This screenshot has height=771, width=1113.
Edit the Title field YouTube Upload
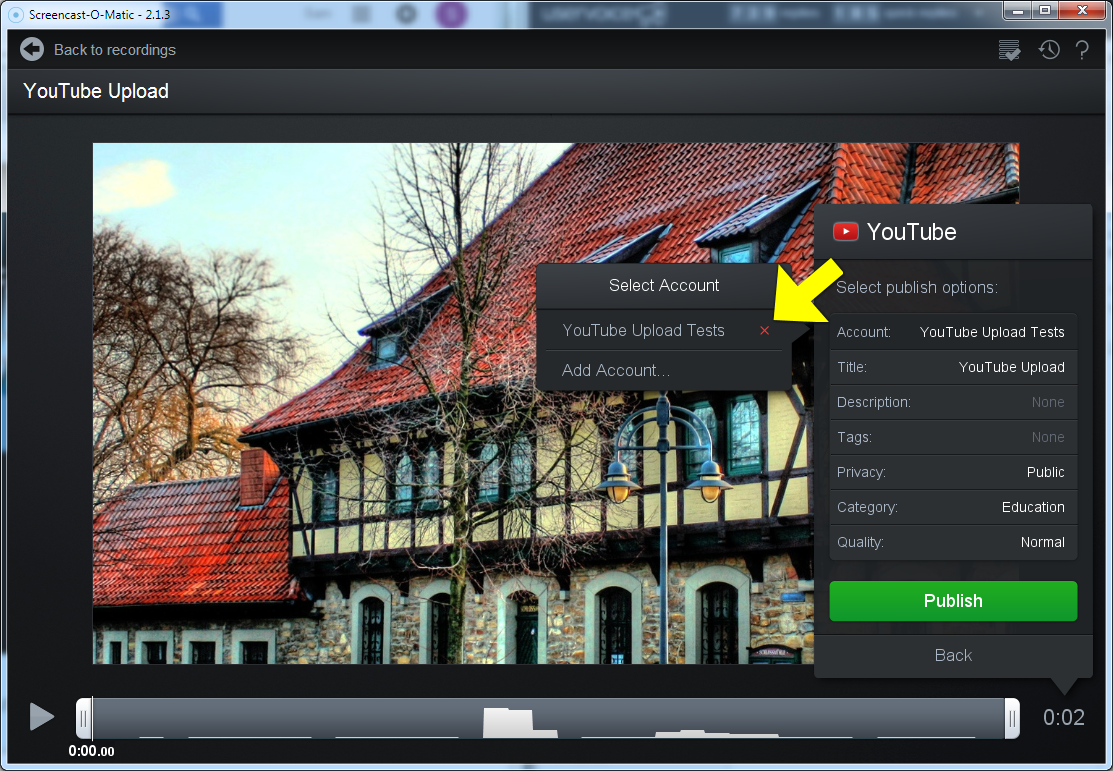[953, 367]
